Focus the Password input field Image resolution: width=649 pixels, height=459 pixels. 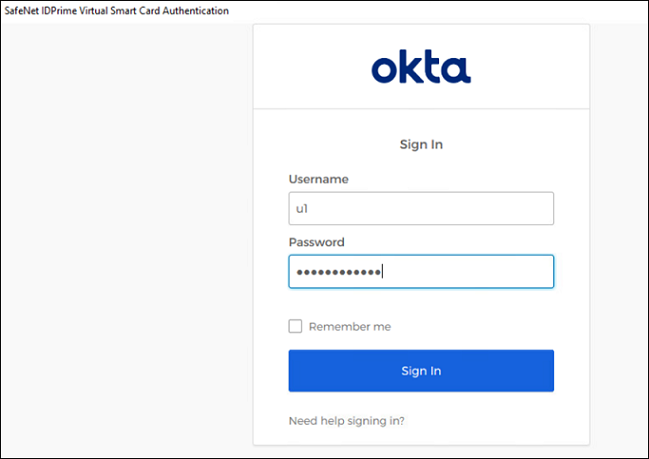pos(421,272)
